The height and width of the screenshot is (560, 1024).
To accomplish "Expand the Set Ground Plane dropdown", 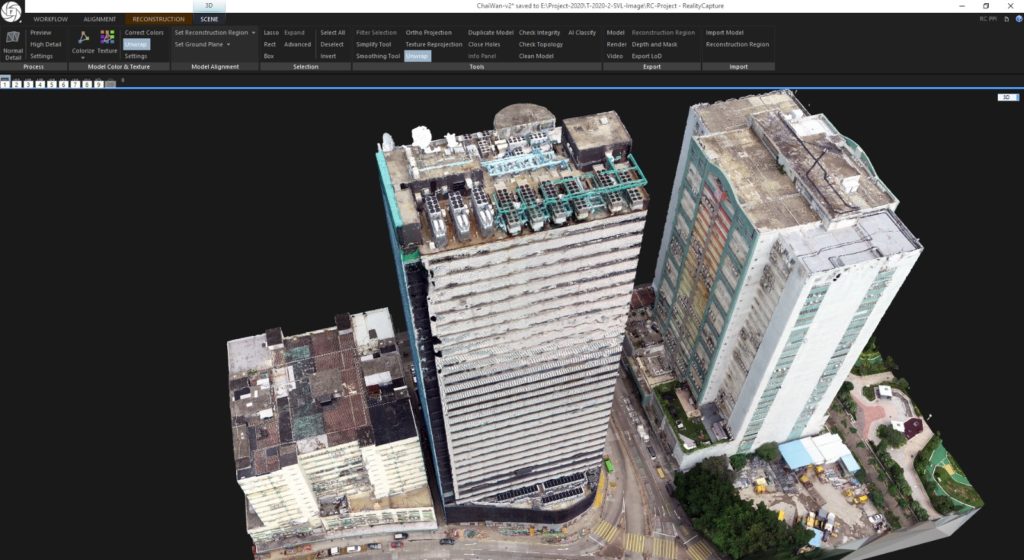I will tap(228, 44).
